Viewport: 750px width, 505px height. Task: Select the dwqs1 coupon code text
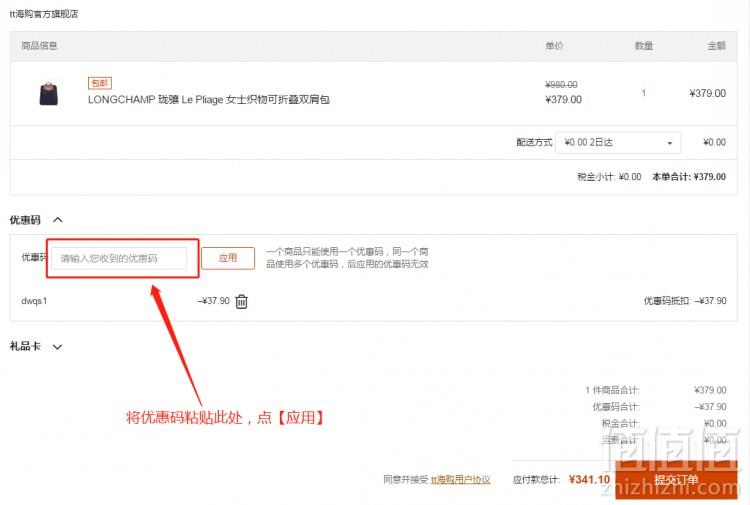pyautogui.click(x=34, y=301)
